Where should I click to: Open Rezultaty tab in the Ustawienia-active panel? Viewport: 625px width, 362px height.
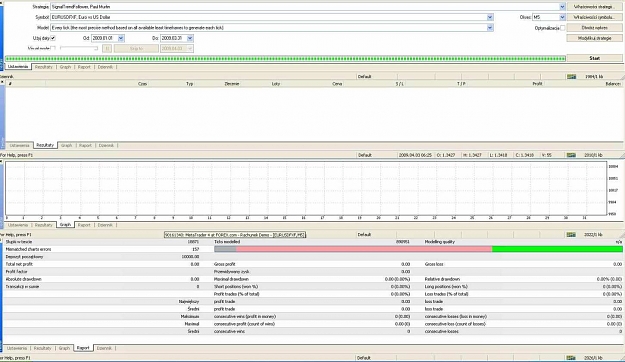coord(43,67)
